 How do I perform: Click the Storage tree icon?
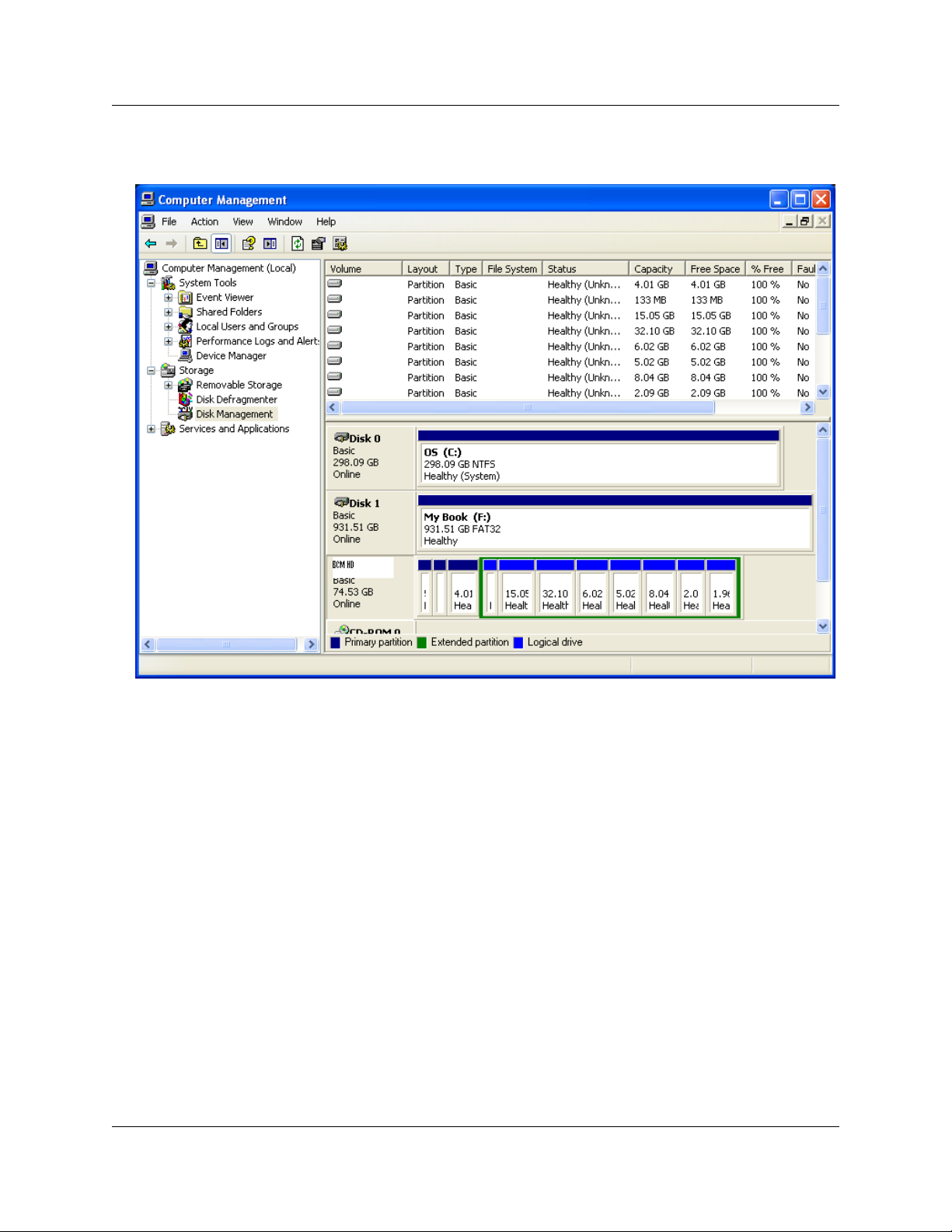(168, 370)
